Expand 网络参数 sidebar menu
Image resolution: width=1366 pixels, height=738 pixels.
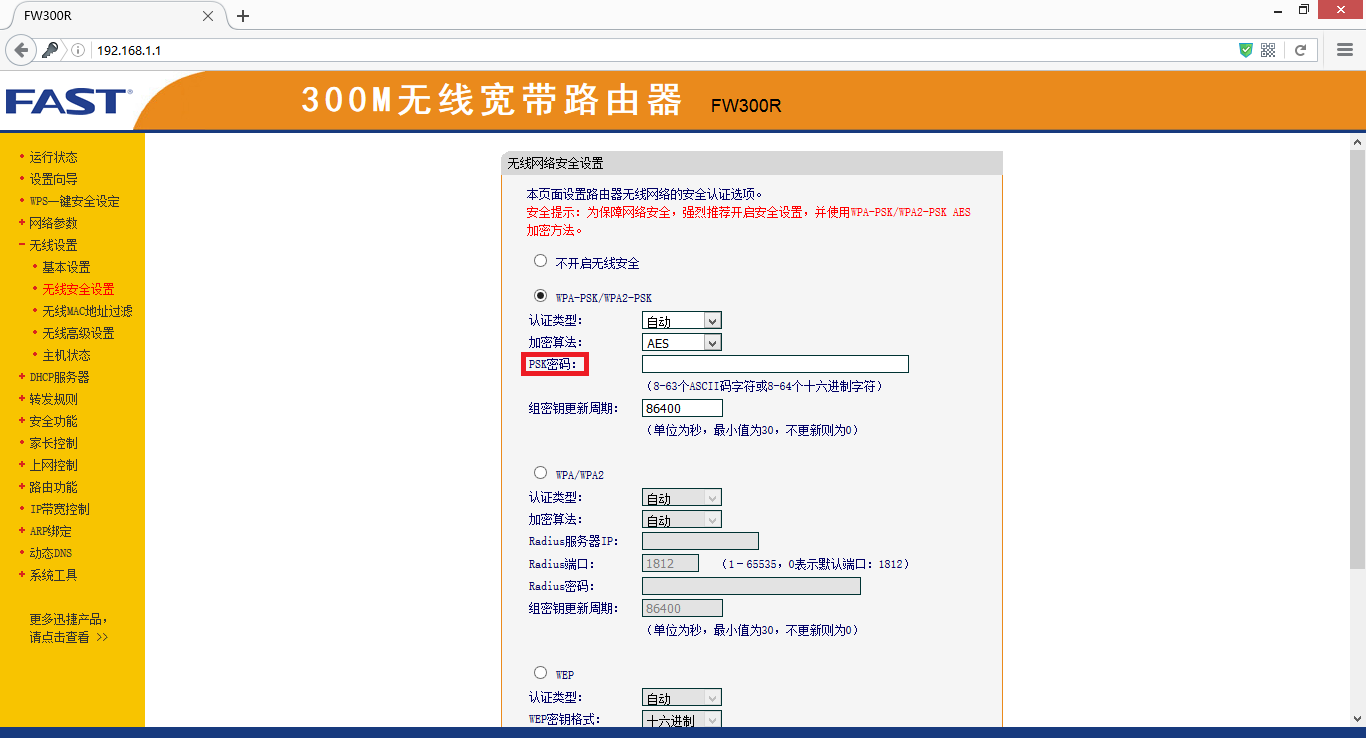[x=53, y=223]
